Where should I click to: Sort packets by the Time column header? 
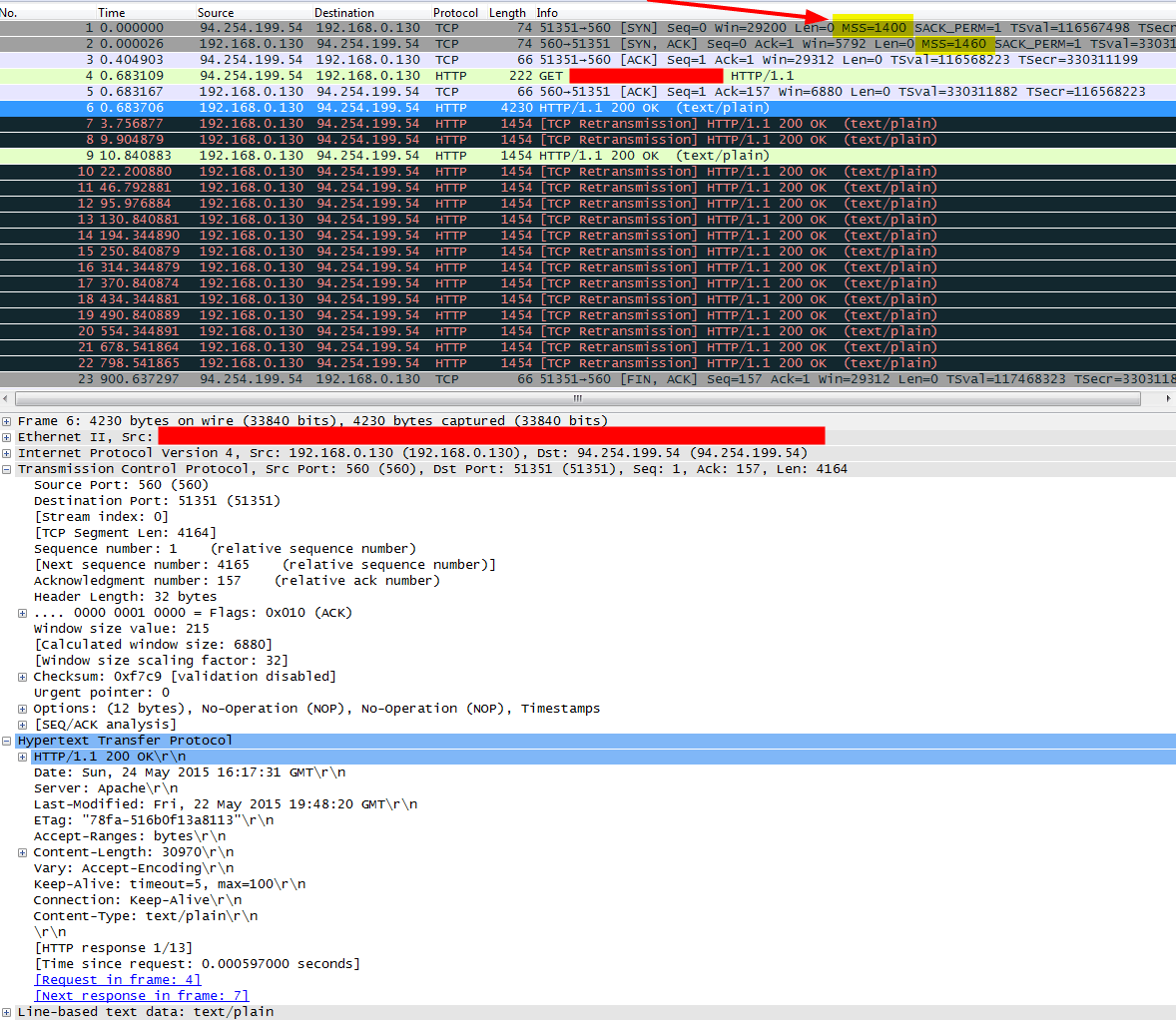[x=112, y=13]
